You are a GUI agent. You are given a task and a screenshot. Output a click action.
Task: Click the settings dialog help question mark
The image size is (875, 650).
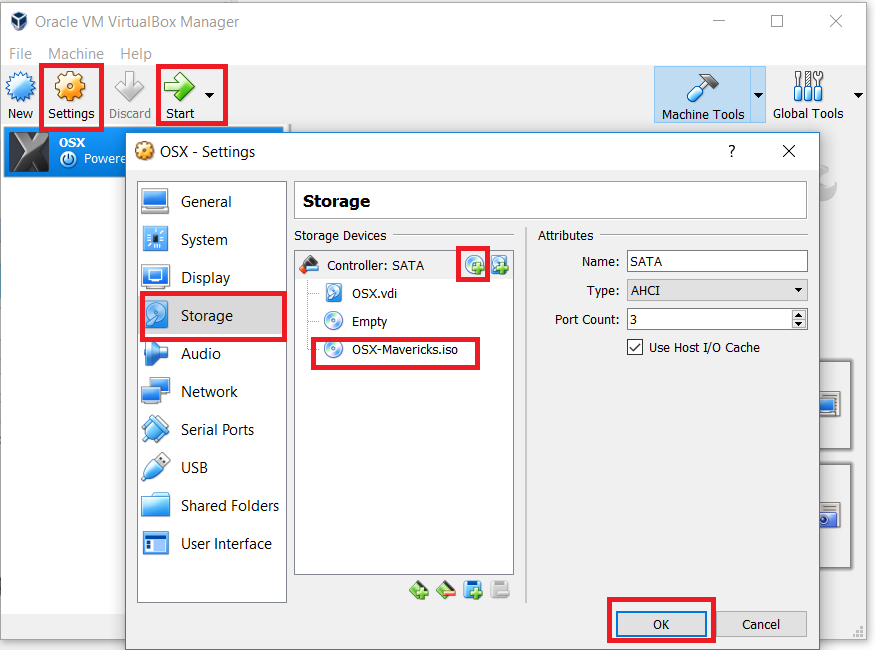click(732, 151)
